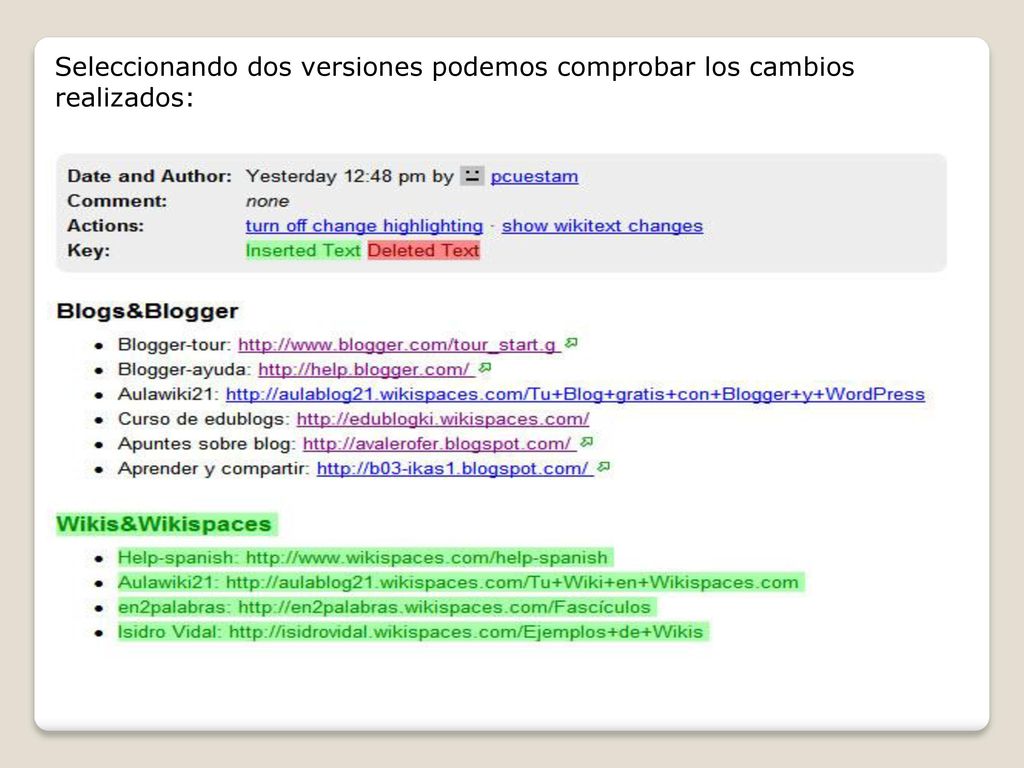Open the b03-ikas1.blogspot.com link
Screen dimensions: 1024x768
click(x=455, y=469)
